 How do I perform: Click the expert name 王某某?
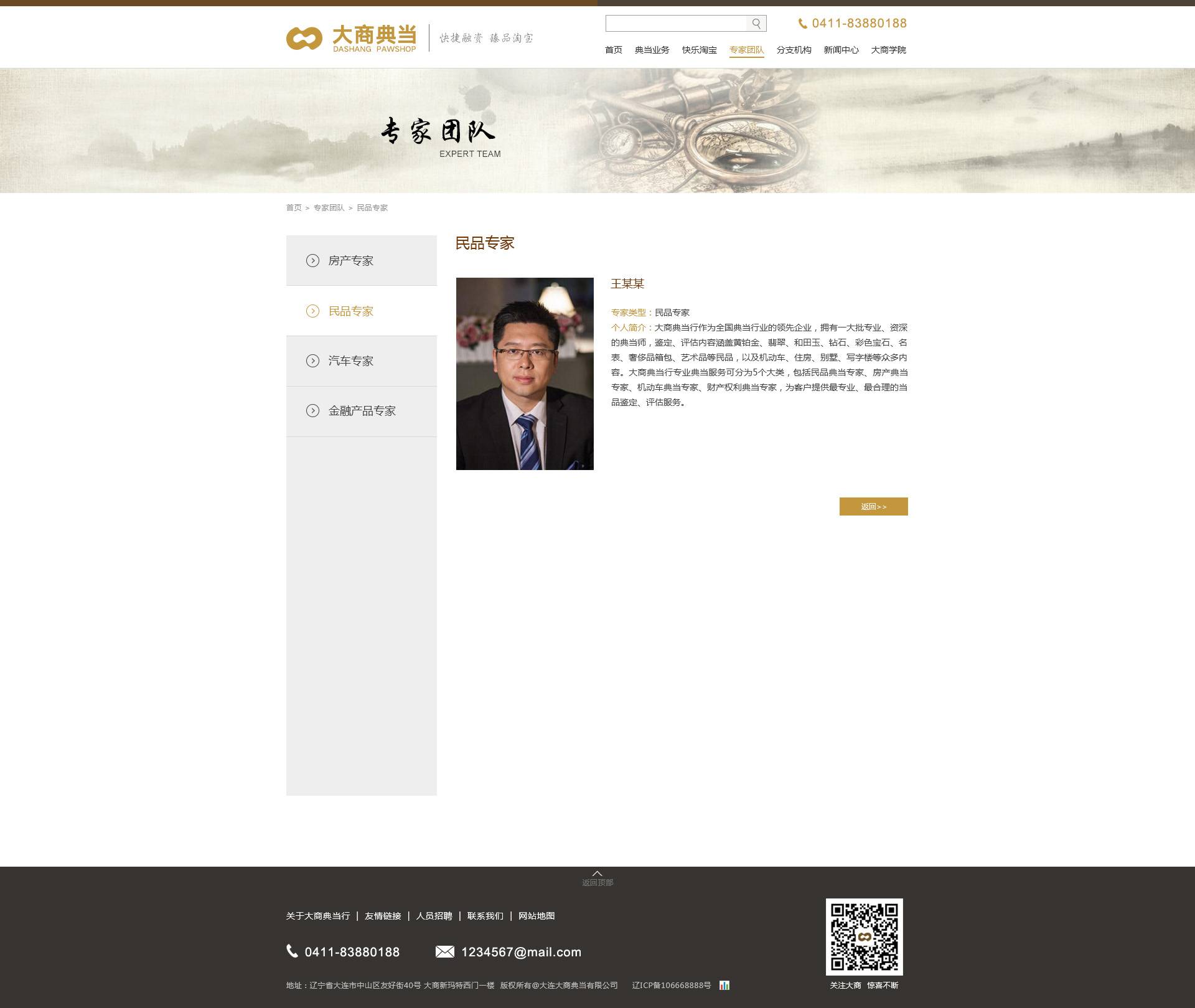[x=627, y=284]
